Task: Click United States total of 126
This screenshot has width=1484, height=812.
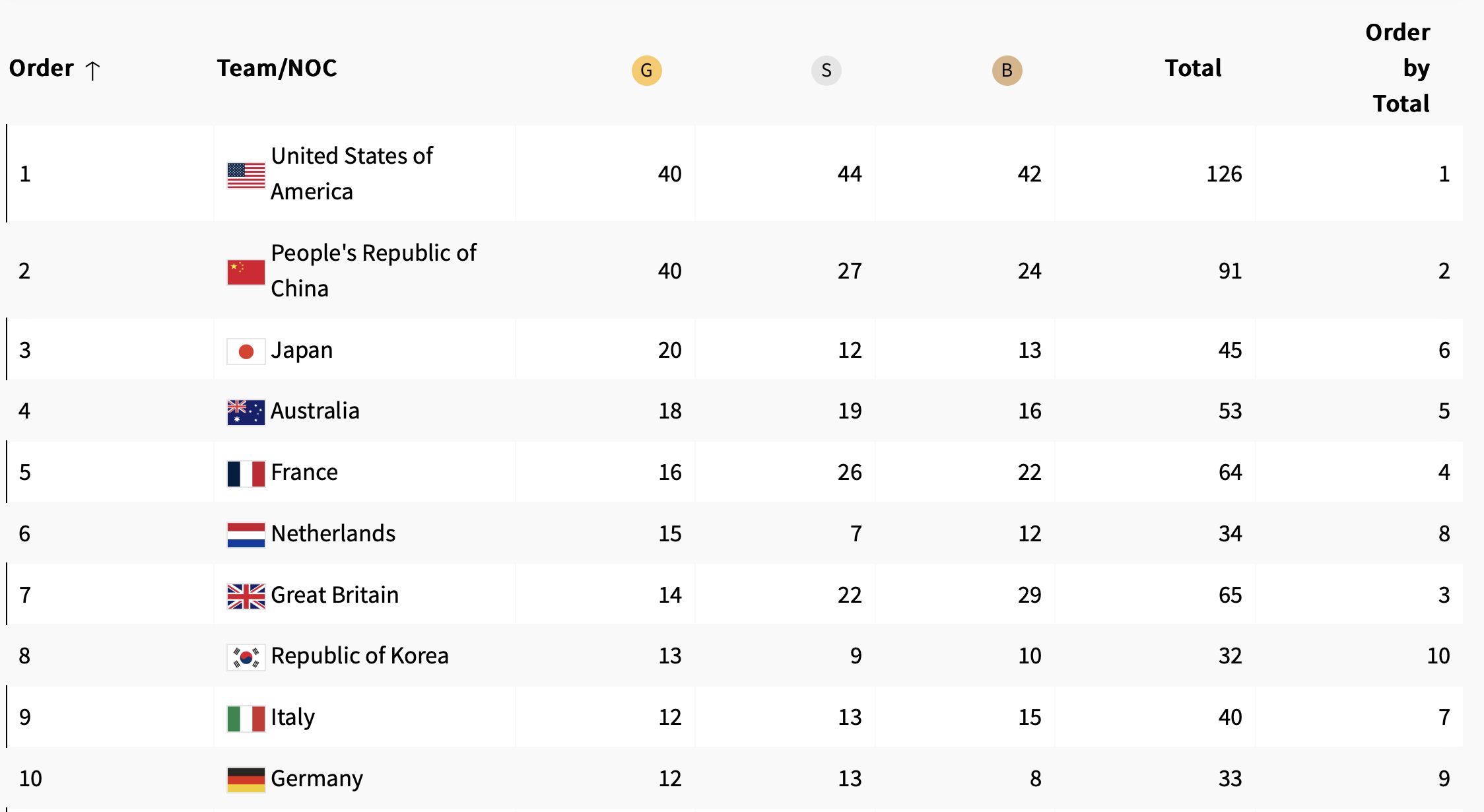Action: (1223, 174)
